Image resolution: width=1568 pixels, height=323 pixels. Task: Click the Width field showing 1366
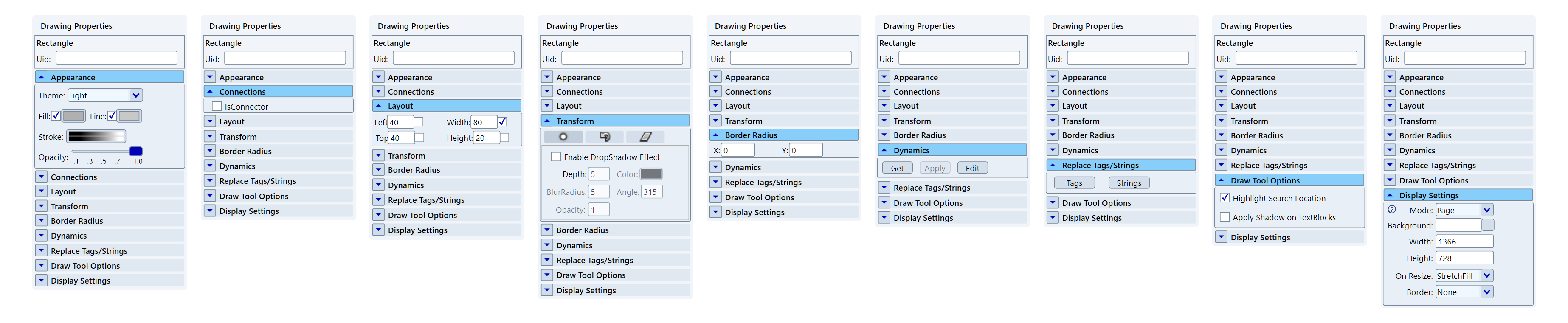click(x=1464, y=242)
